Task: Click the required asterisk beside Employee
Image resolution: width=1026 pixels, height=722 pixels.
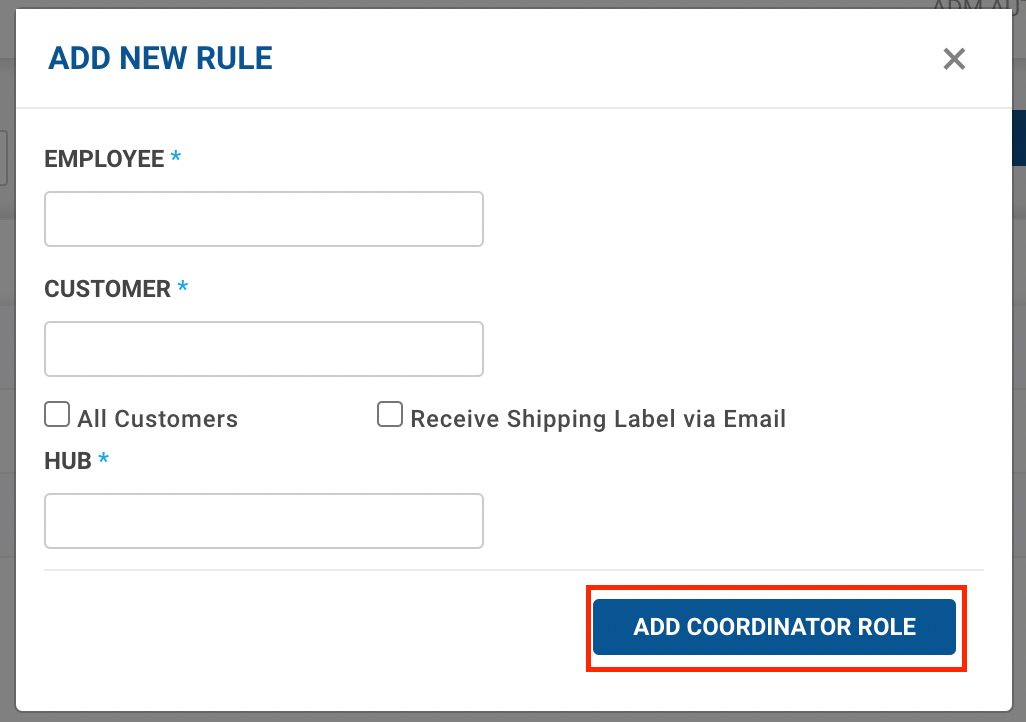Action: [176, 158]
